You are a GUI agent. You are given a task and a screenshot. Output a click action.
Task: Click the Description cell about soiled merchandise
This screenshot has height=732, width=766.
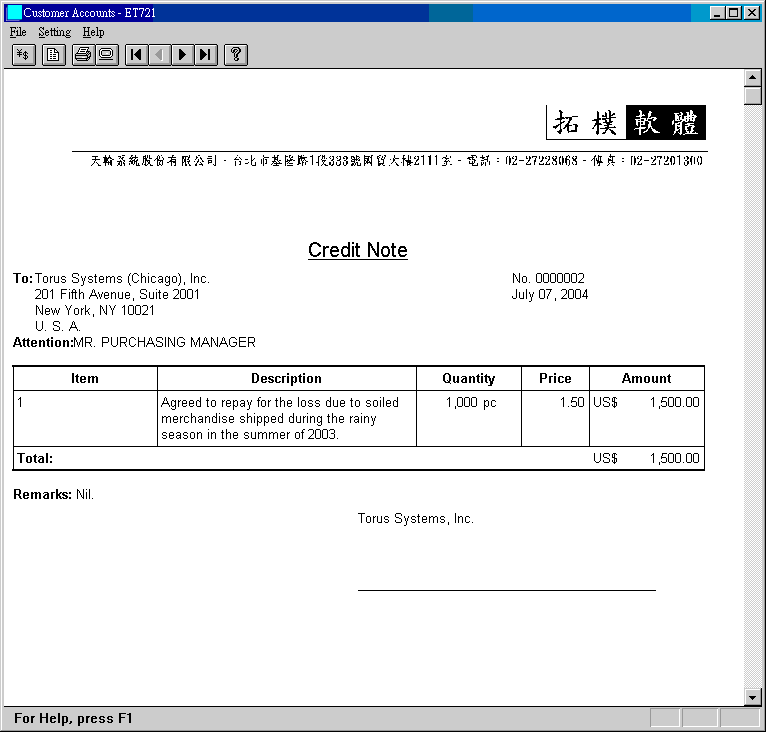tap(286, 418)
